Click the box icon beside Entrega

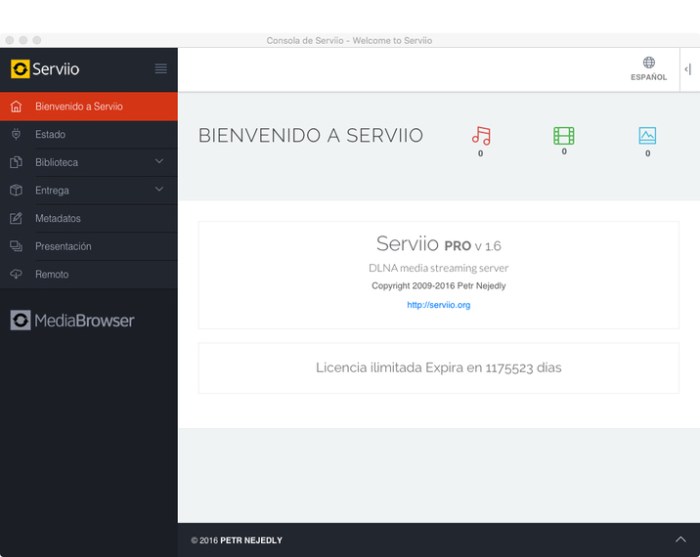pos(16,190)
